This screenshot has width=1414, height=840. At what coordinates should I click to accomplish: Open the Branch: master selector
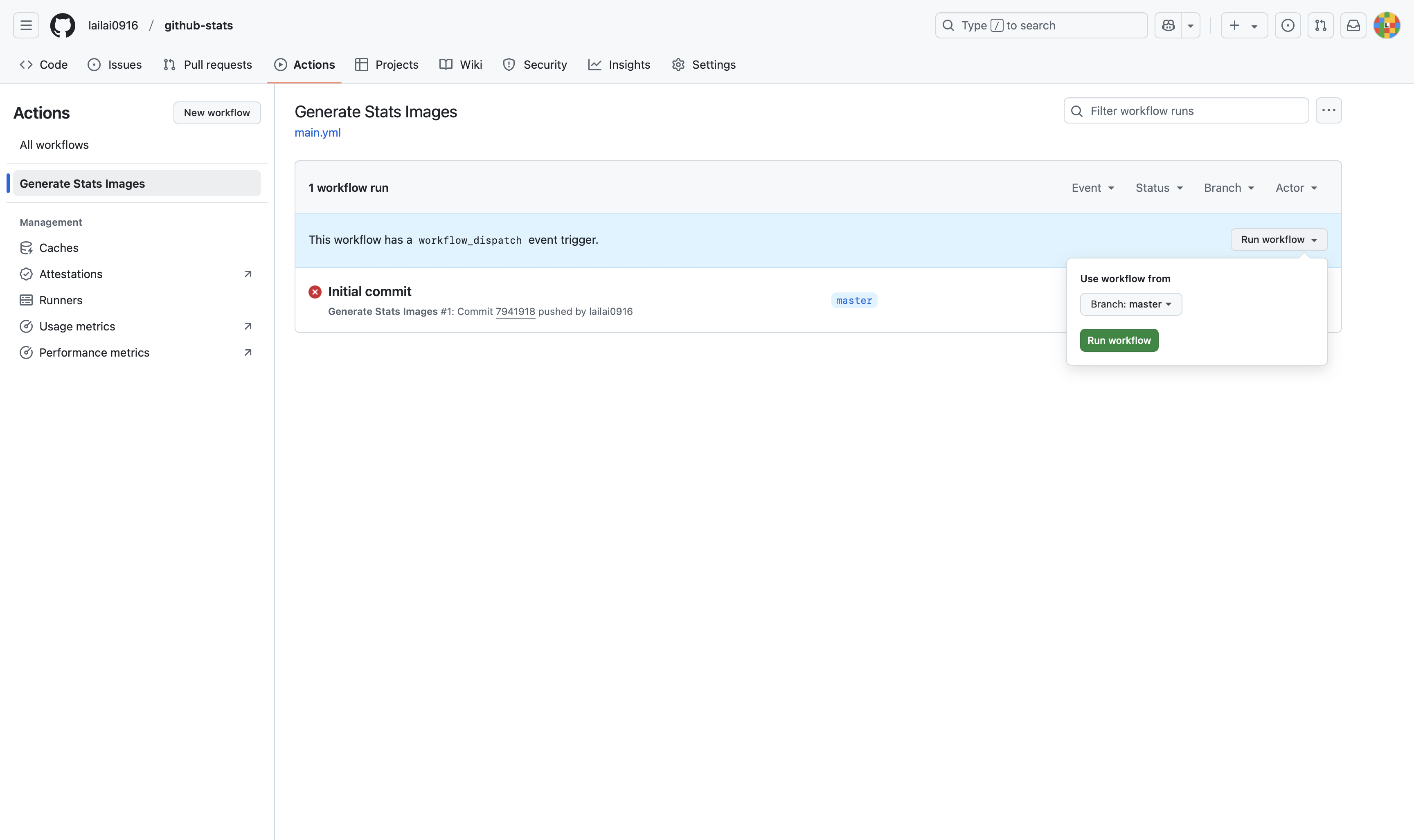tap(1130, 304)
